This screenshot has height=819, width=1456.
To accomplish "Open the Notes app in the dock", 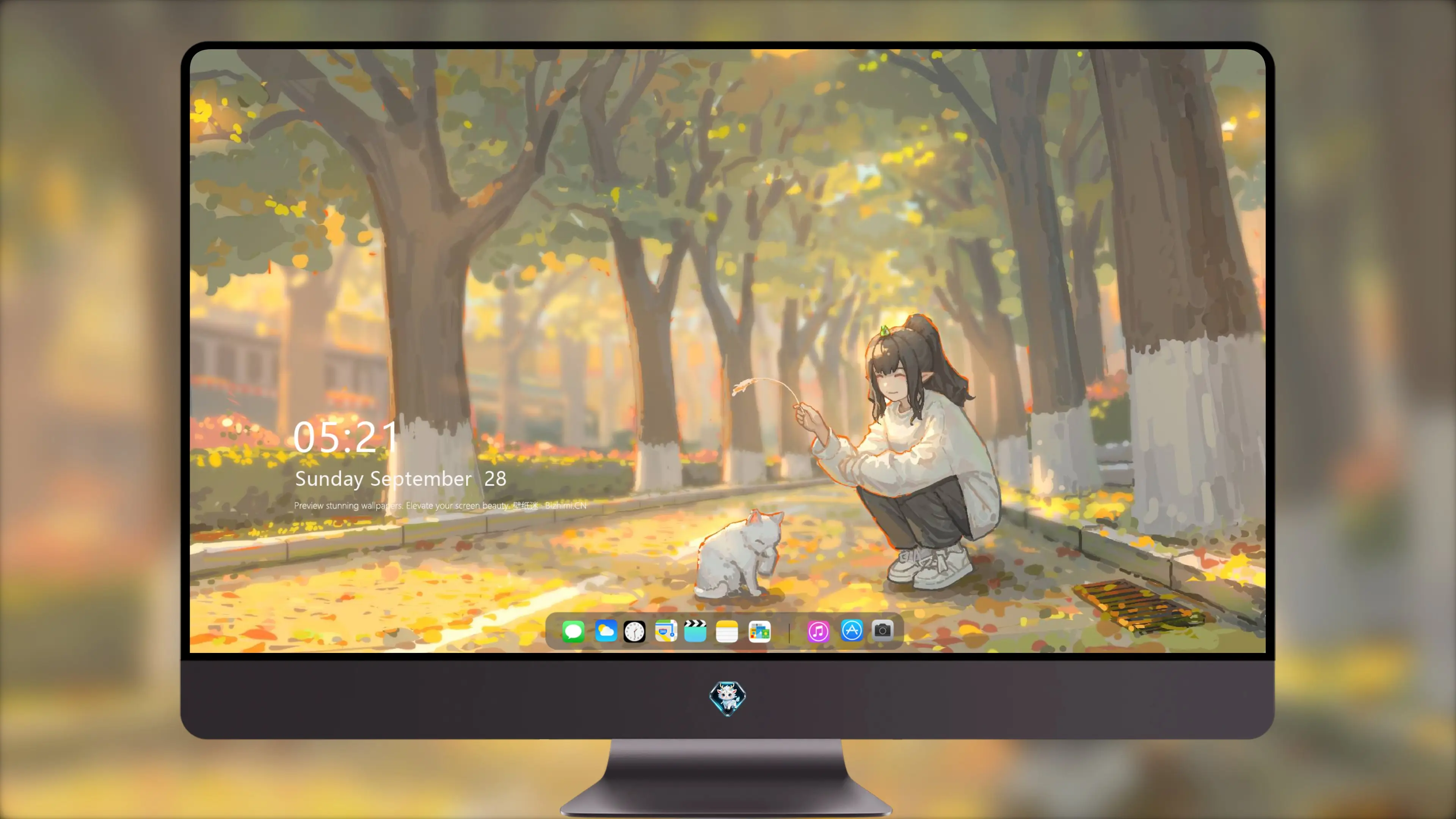I will point(727,631).
